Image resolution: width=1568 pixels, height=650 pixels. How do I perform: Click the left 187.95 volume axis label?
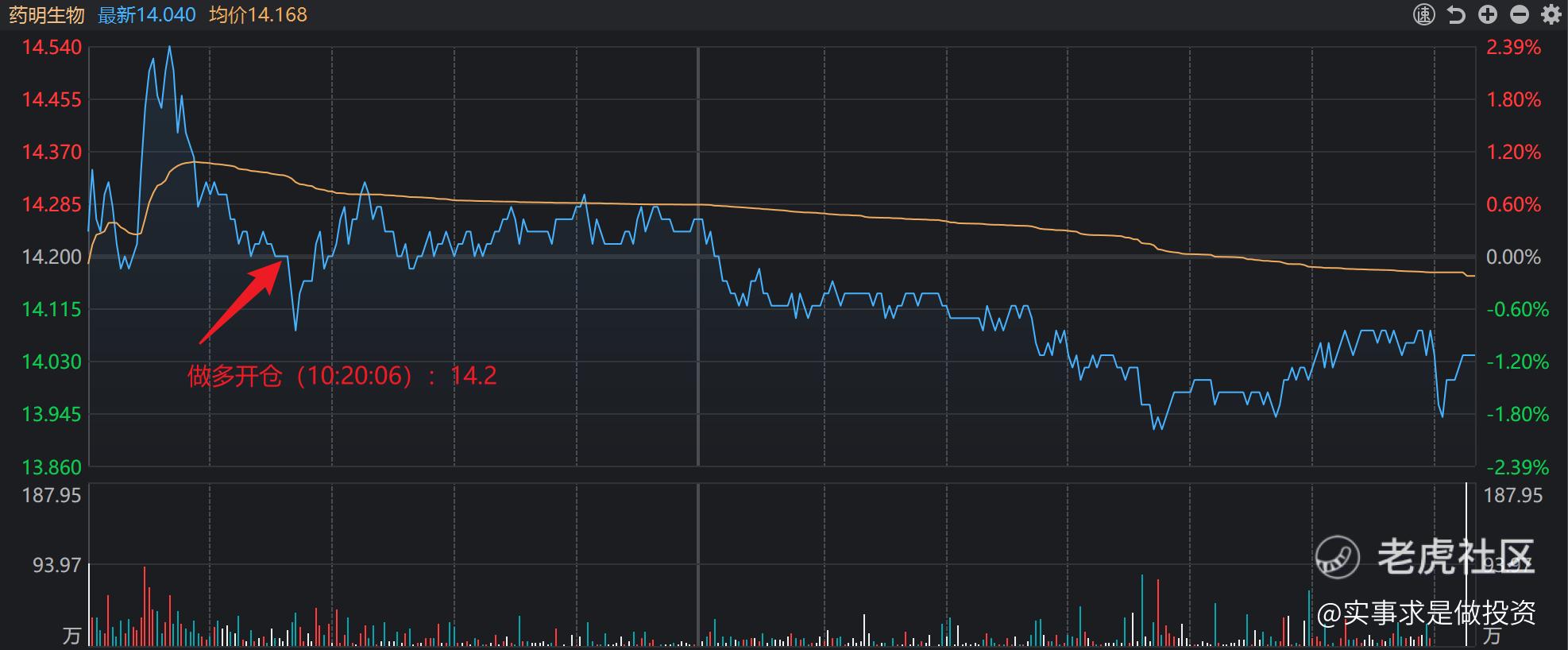pos(52,495)
